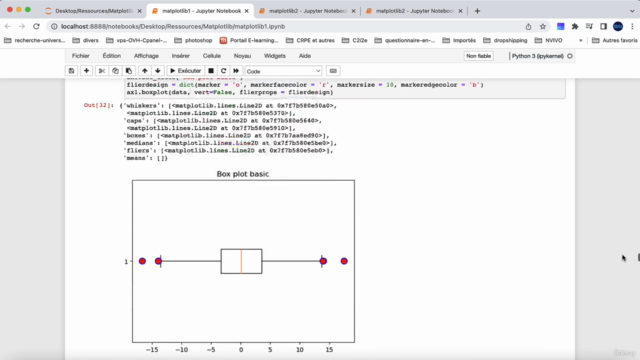Restart the kernel icon

(223, 71)
